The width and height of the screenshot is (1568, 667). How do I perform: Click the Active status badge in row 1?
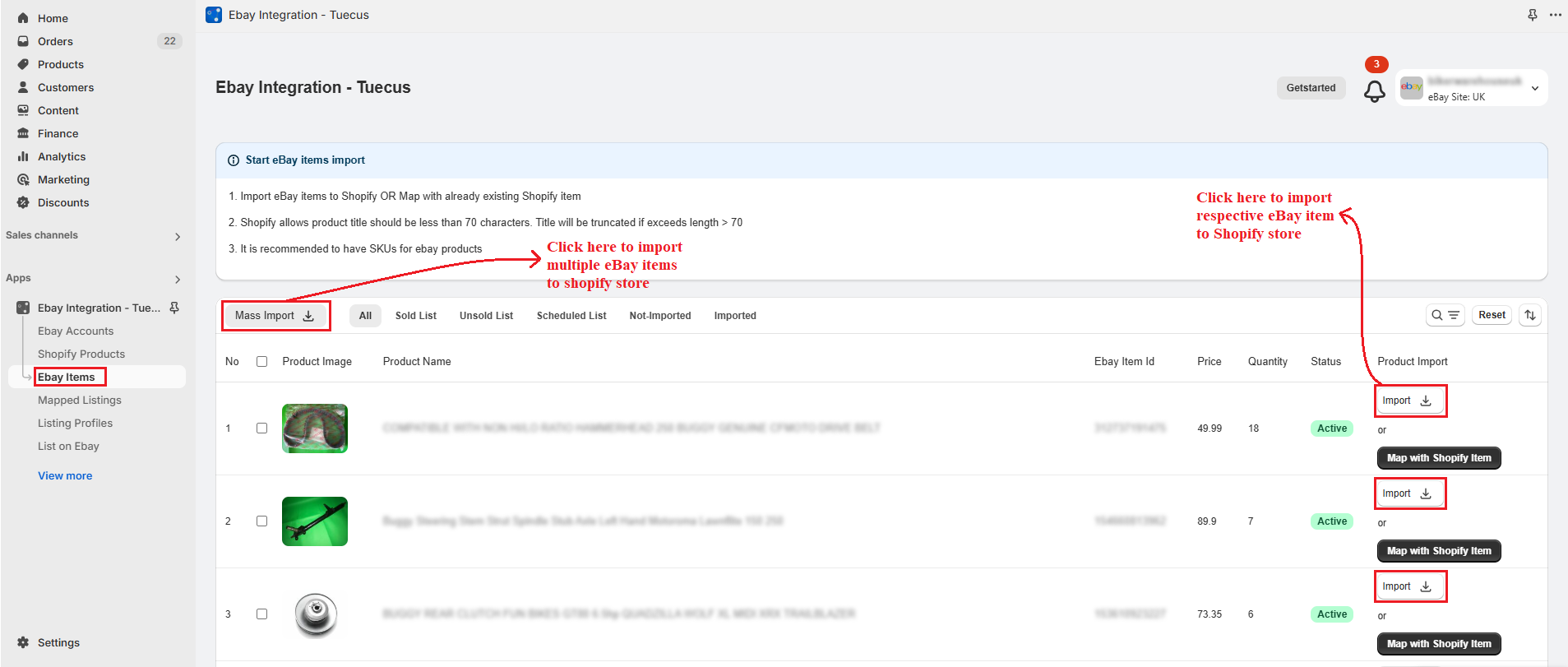click(x=1332, y=428)
